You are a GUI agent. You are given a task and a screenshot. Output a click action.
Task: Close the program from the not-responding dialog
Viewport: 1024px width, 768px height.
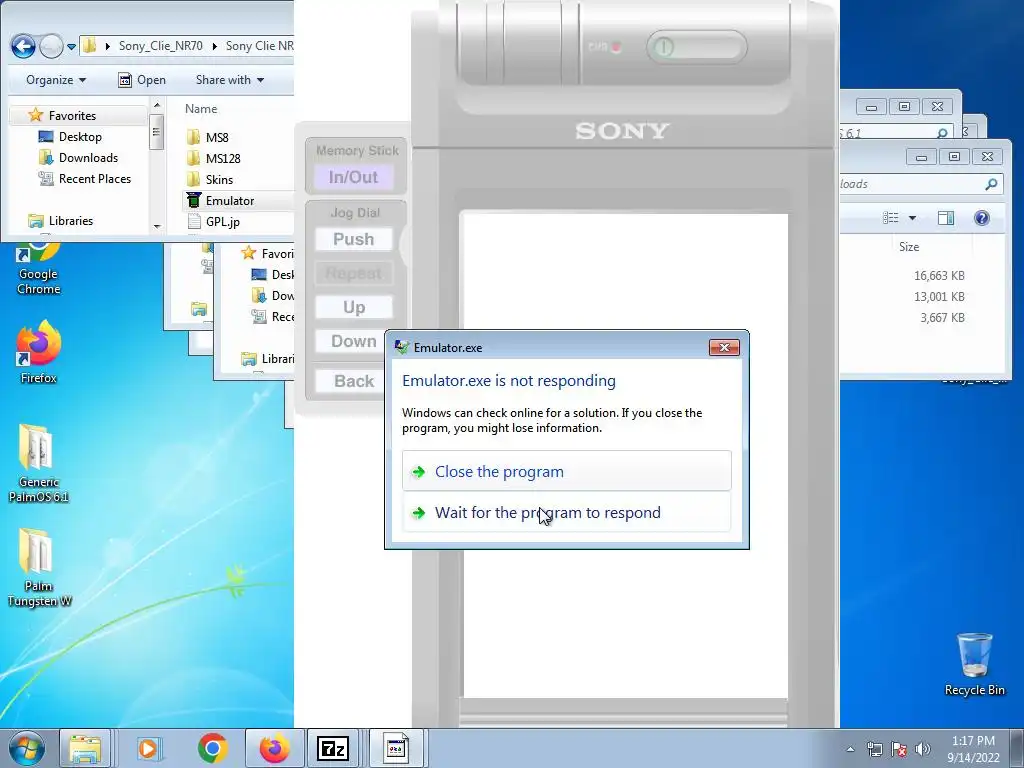pos(566,471)
